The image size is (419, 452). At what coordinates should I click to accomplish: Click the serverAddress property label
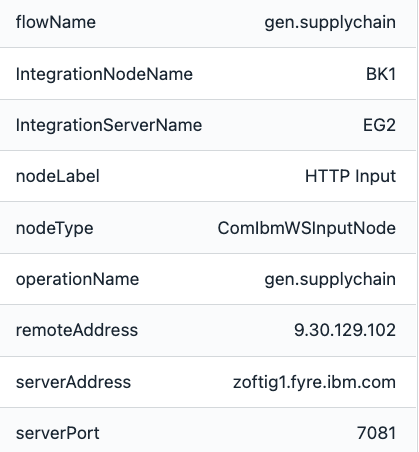[73, 382]
